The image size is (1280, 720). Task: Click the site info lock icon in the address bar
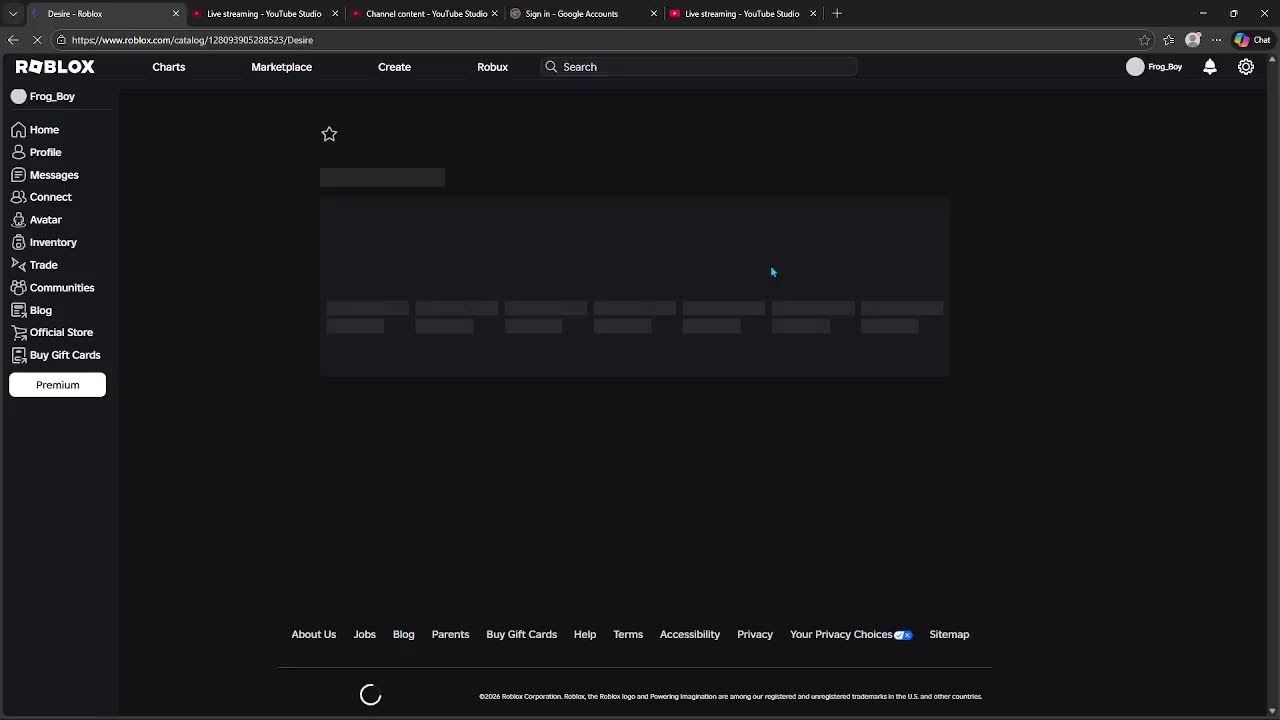[61, 40]
